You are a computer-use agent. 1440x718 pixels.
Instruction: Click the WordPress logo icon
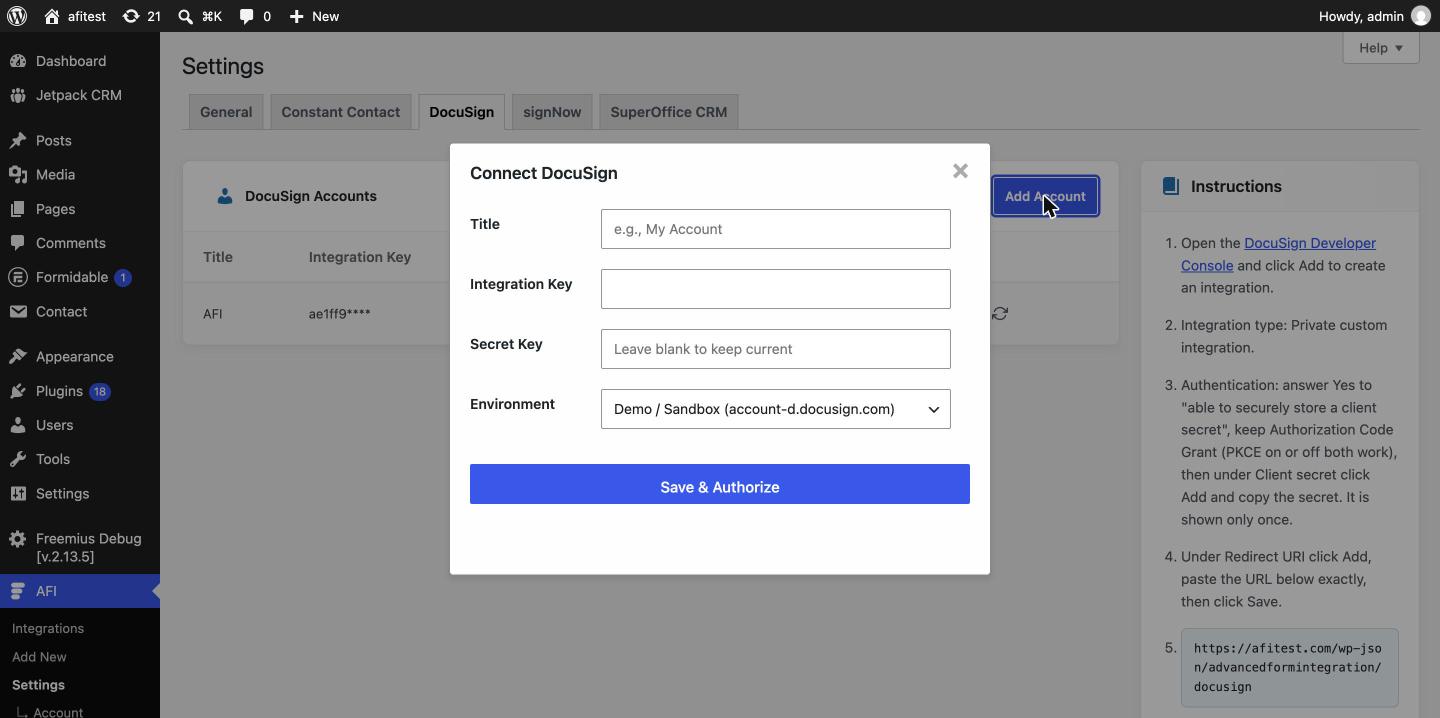pos(17,16)
